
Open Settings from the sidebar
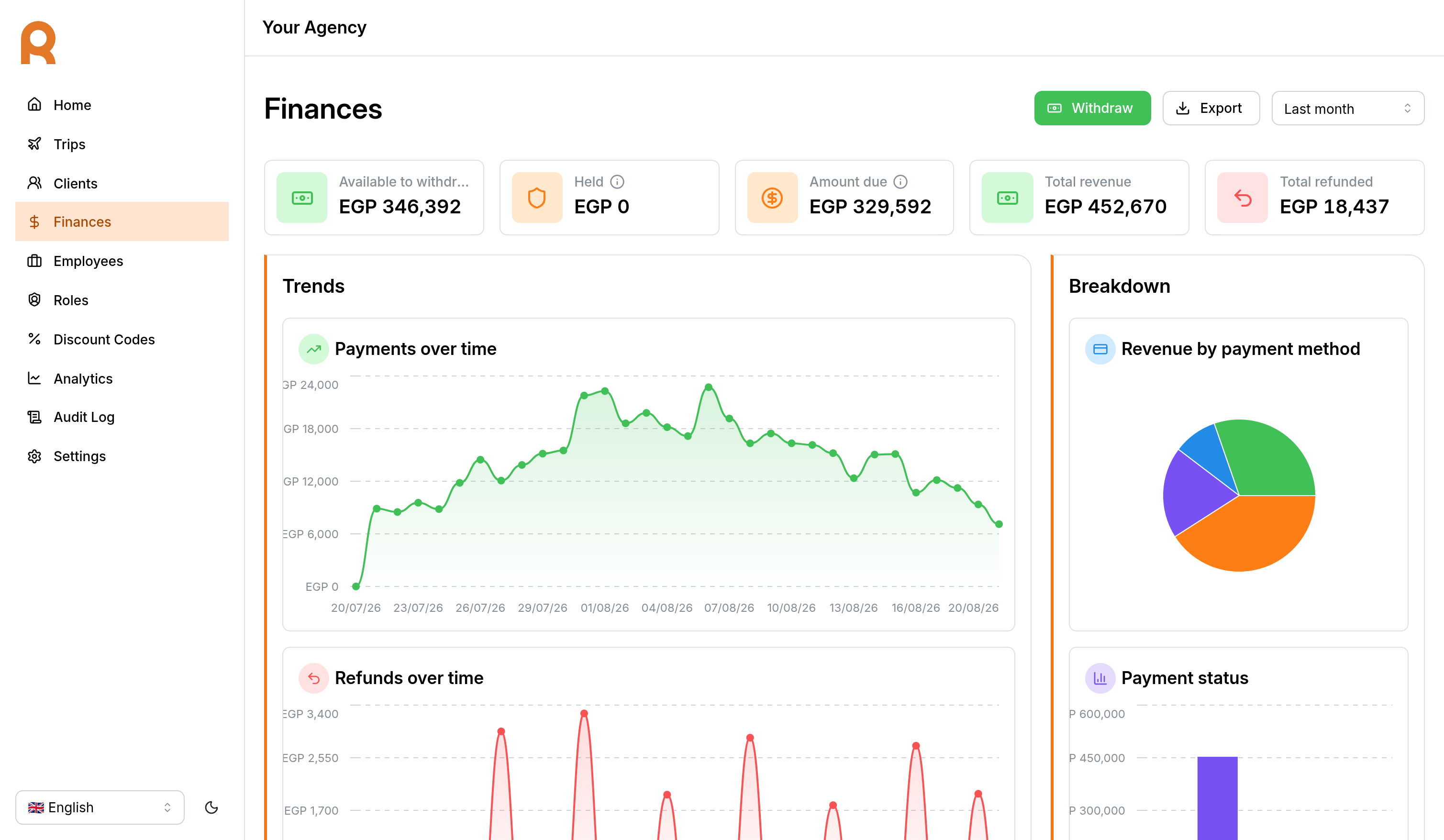(x=122, y=456)
